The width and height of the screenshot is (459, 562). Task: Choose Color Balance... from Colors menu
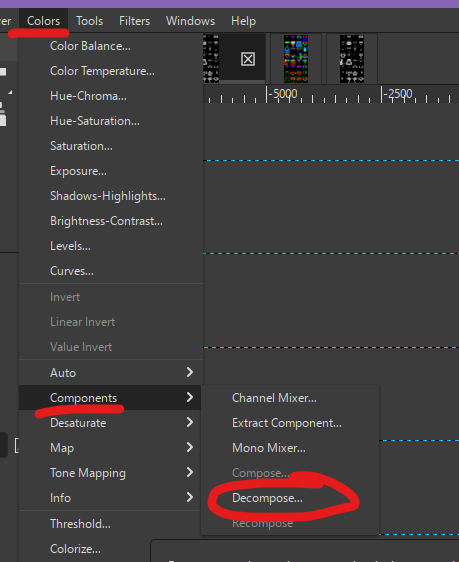tap(111, 46)
